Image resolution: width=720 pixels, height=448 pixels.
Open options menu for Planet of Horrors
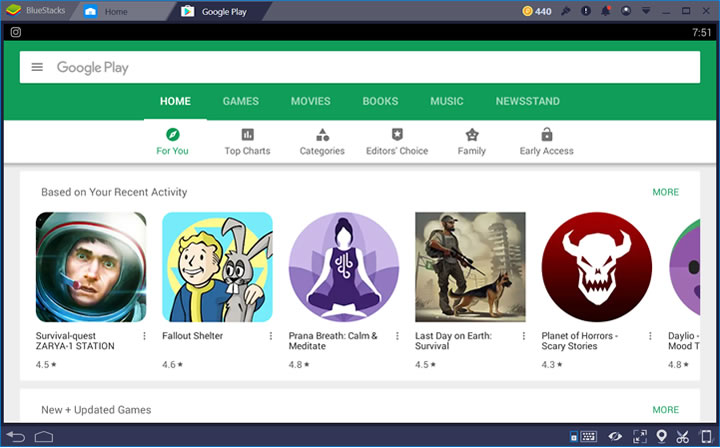pyautogui.click(x=650, y=336)
